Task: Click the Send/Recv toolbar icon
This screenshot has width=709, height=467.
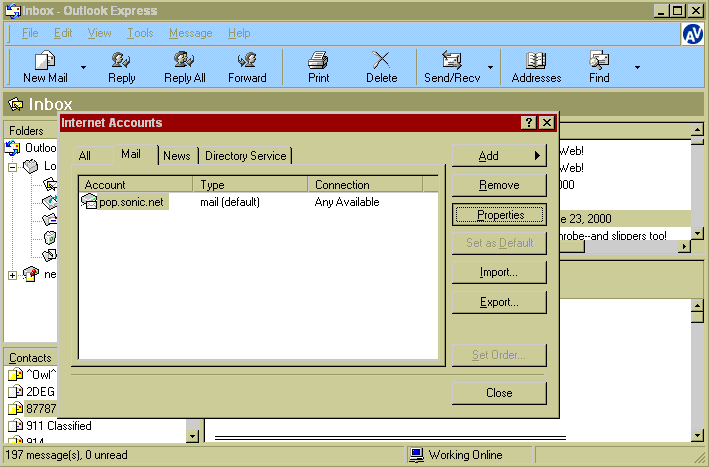Action: 452,60
